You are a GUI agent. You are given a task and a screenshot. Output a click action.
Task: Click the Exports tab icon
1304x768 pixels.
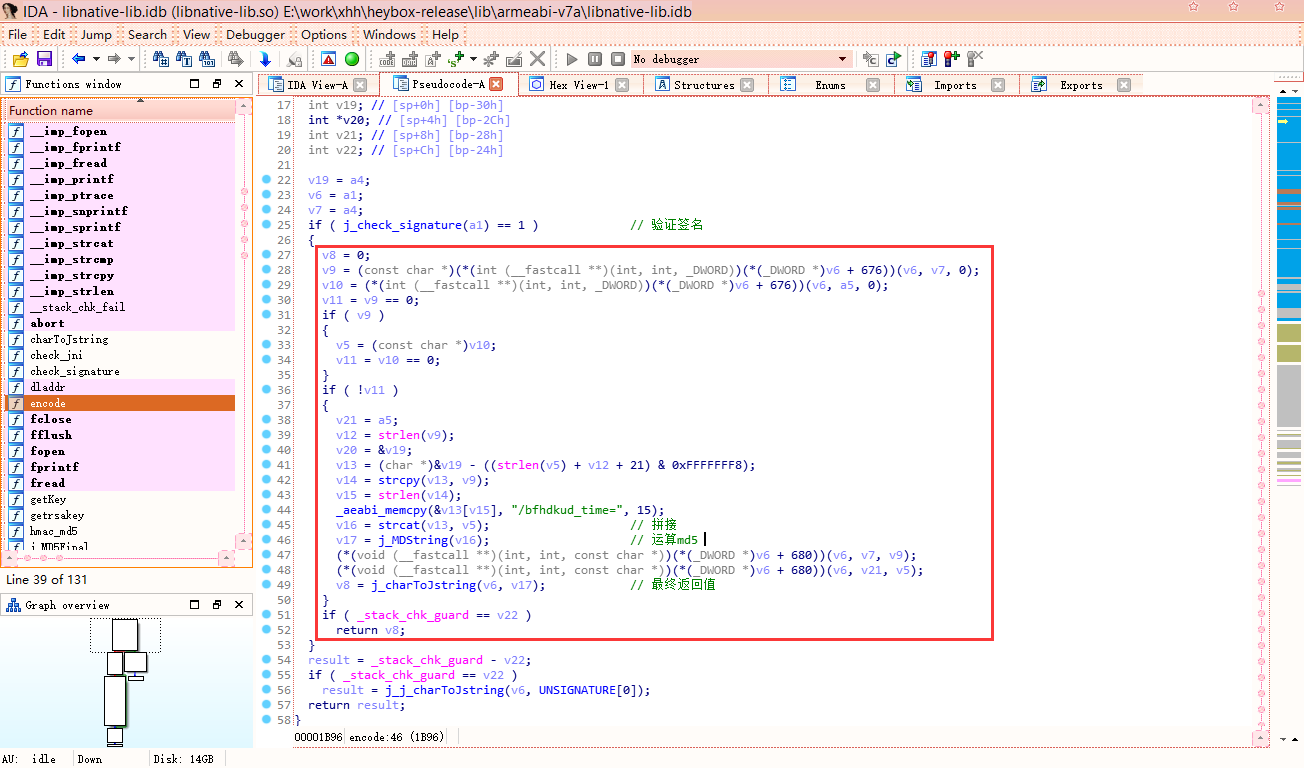1039,85
